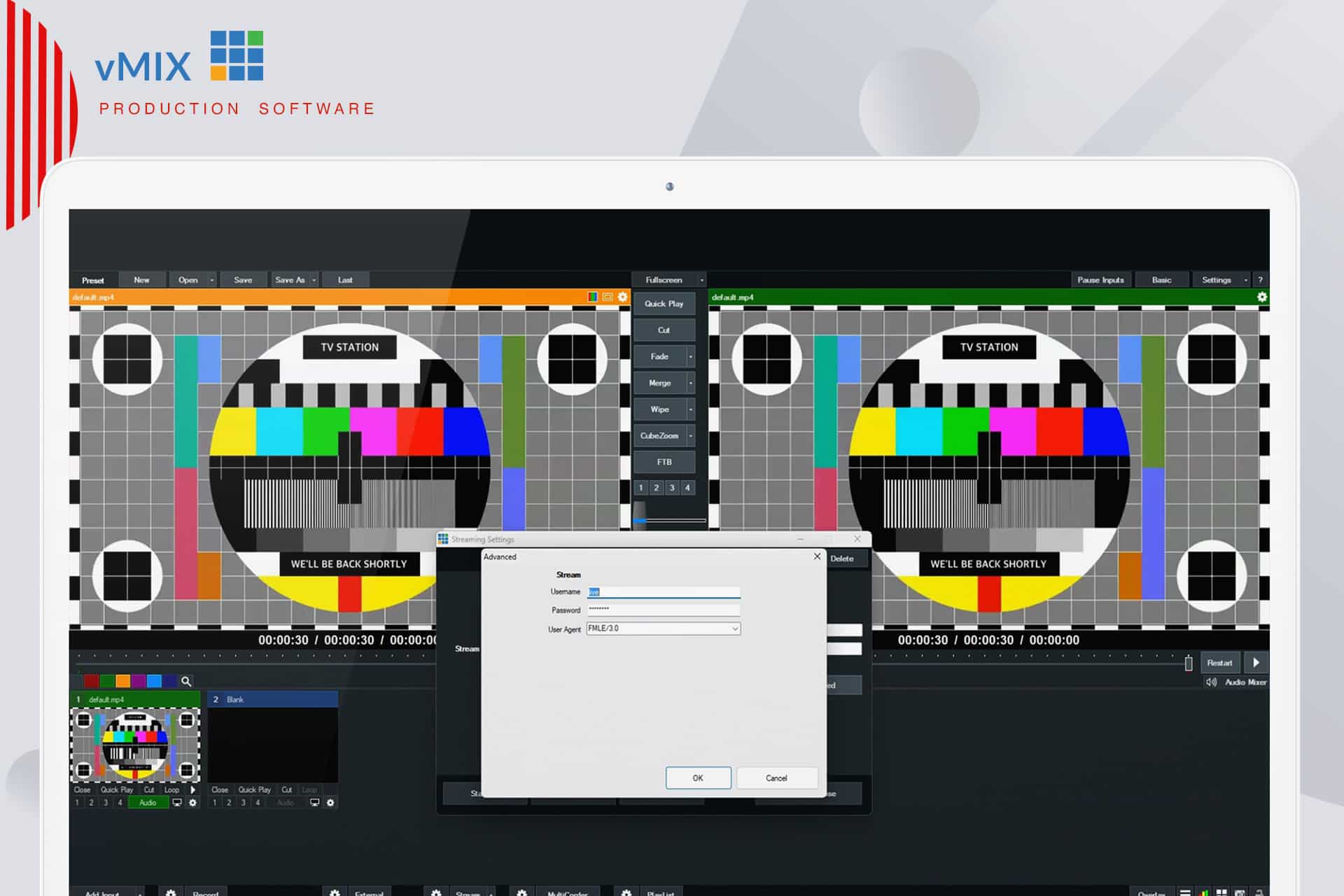Click the Password input field
Screen dimensions: 1344x896
[x=663, y=610]
